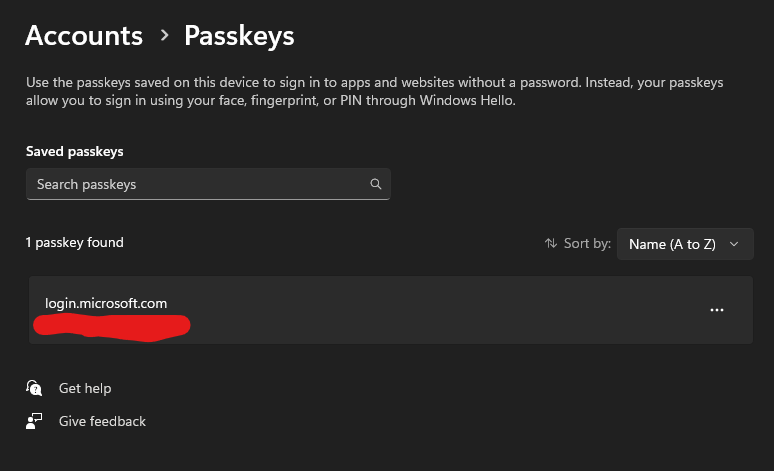
Task: Click the Get help icon
Action: pos(35,388)
